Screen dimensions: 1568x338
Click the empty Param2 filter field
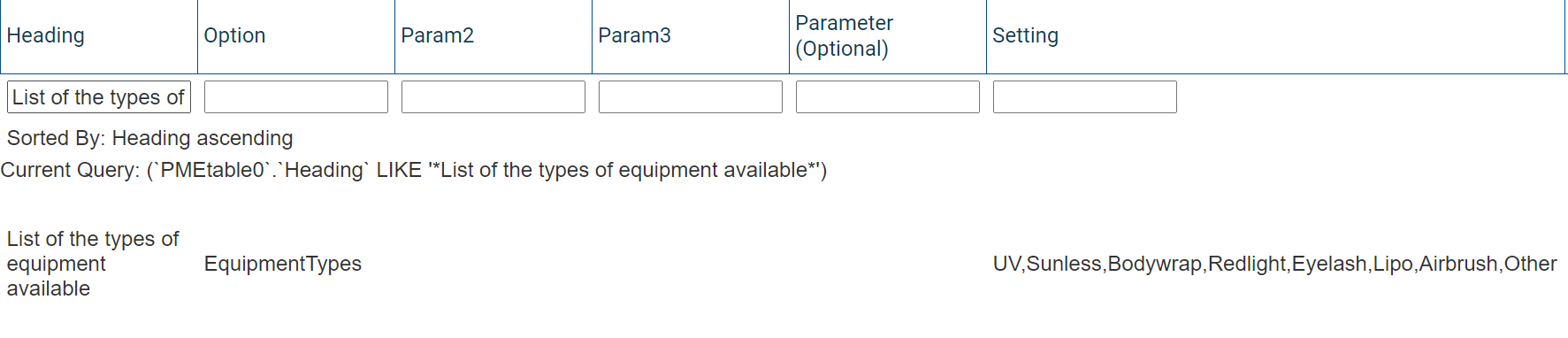click(493, 97)
